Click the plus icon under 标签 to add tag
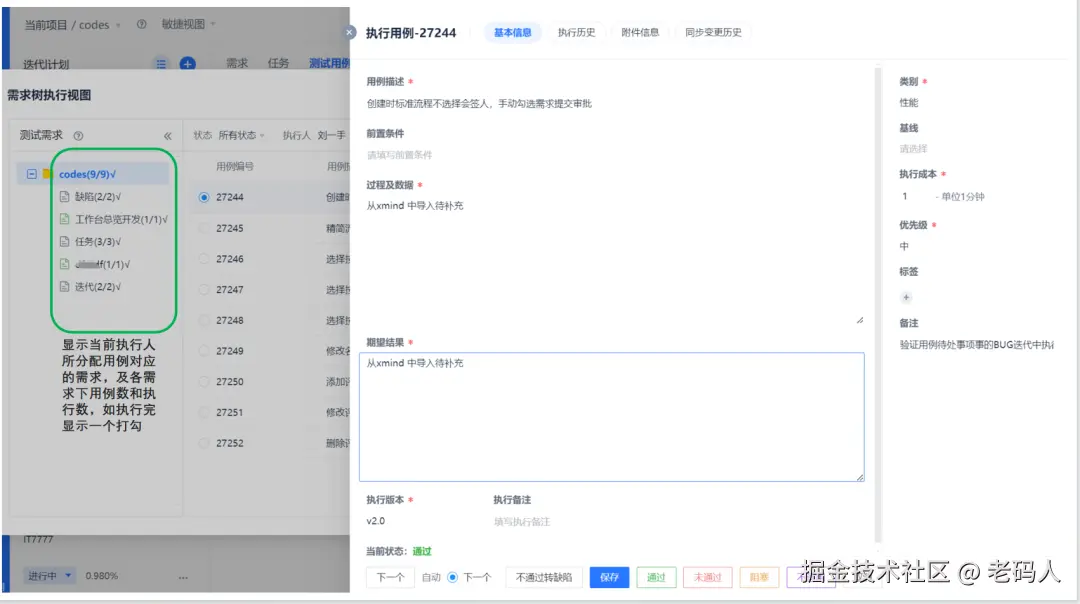The image size is (1080, 604). [906, 297]
